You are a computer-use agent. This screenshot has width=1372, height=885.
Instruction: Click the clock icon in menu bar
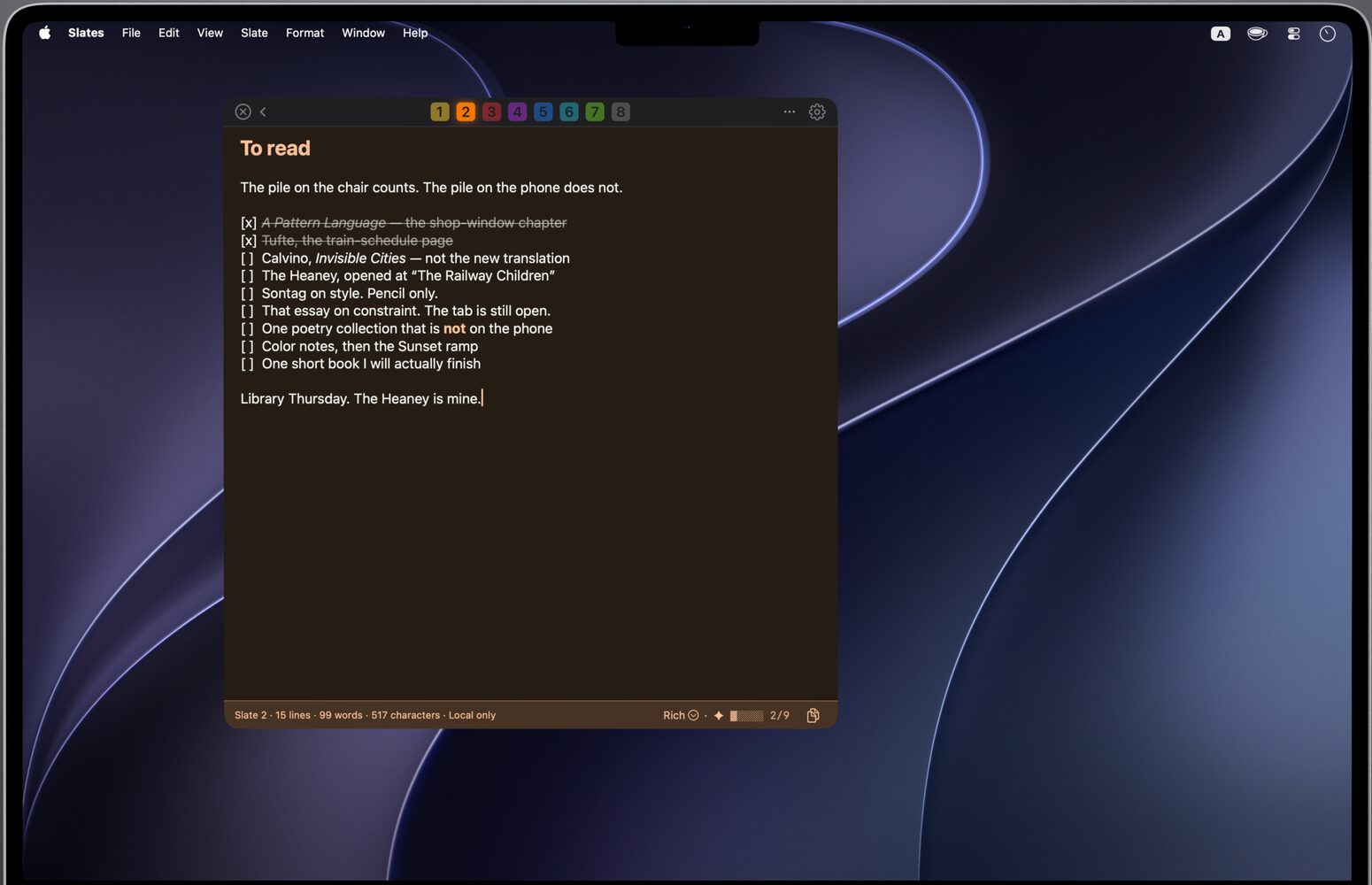click(1327, 34)
